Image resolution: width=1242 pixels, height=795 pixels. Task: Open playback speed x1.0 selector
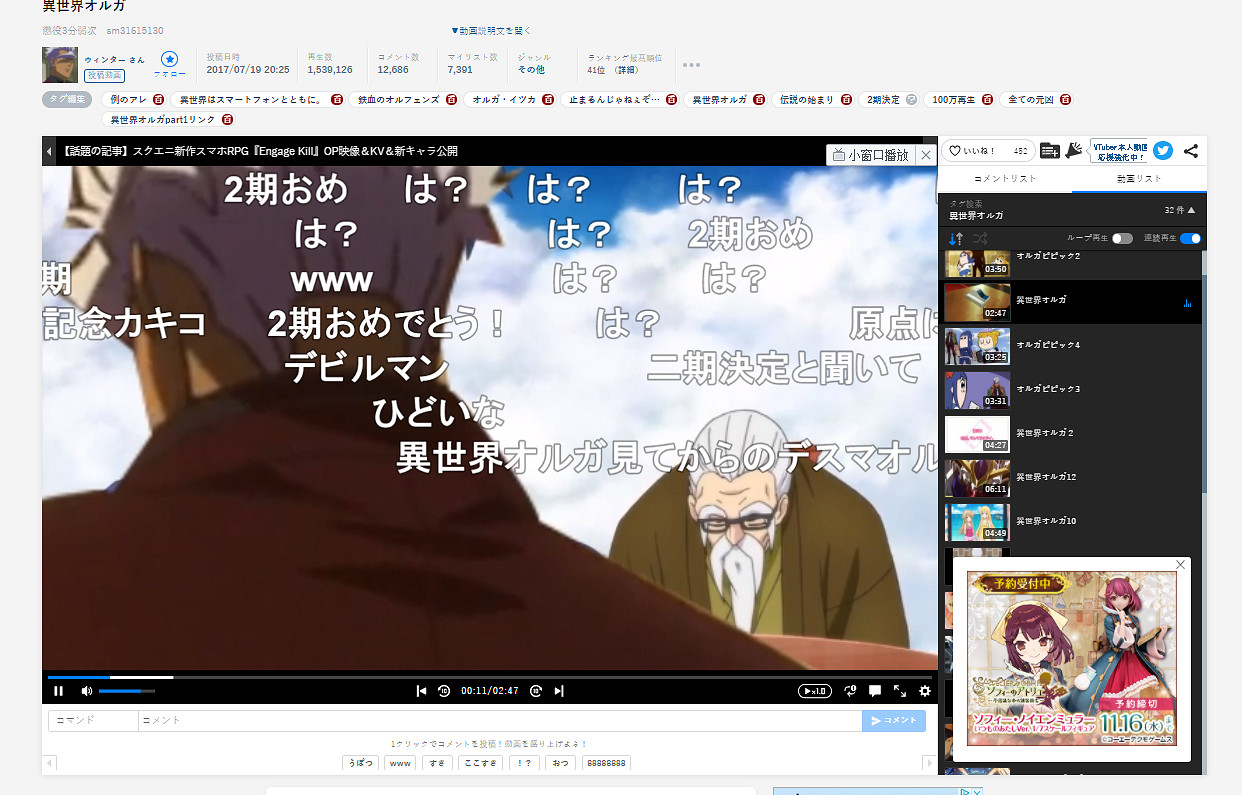[814, 691]
